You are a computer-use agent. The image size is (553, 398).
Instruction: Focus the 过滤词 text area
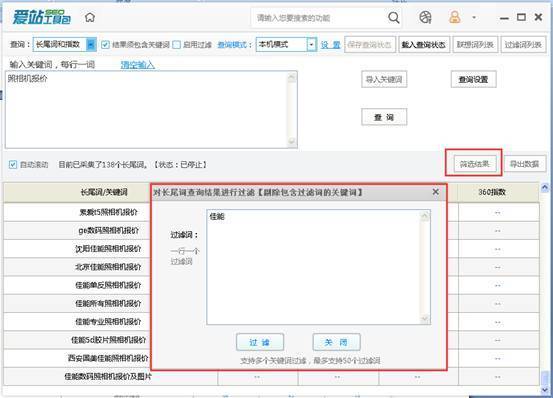coord(318,267)
